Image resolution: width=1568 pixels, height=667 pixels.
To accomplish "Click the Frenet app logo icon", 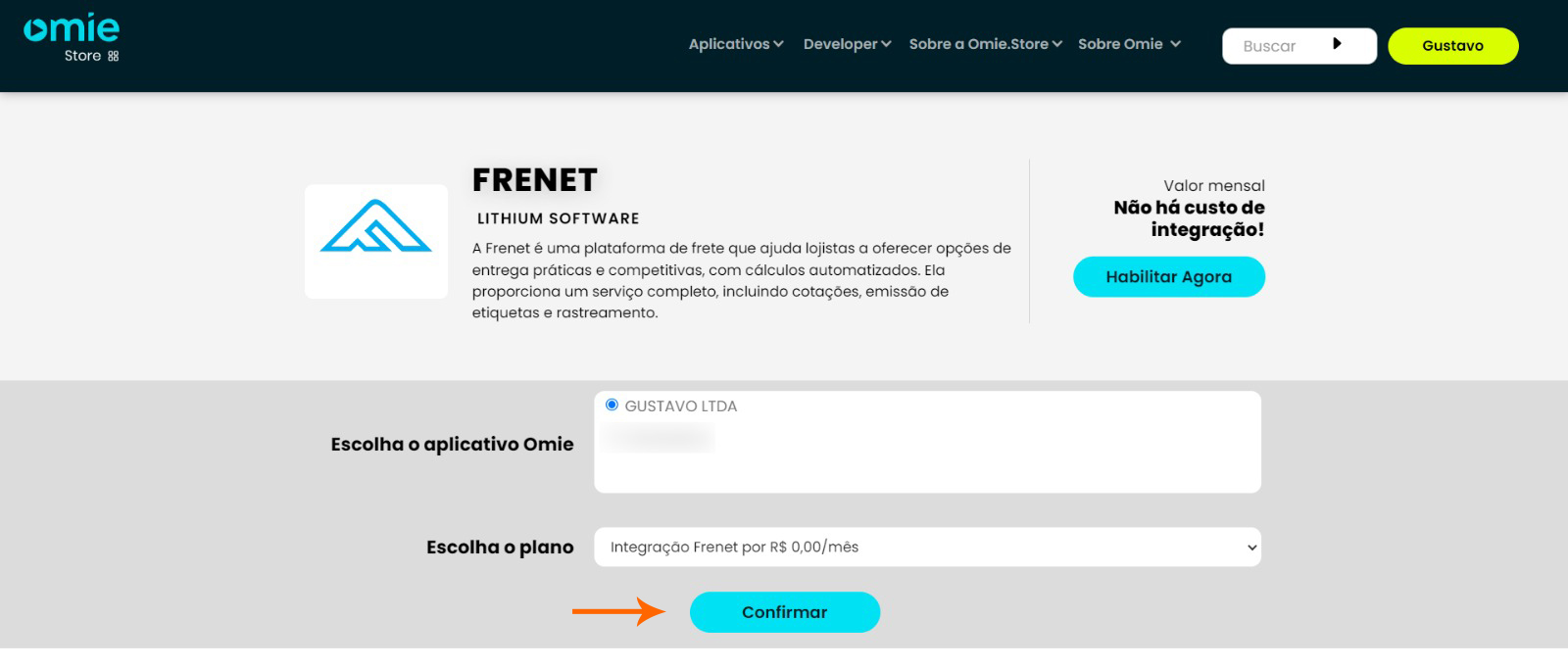I will (376, 240).
